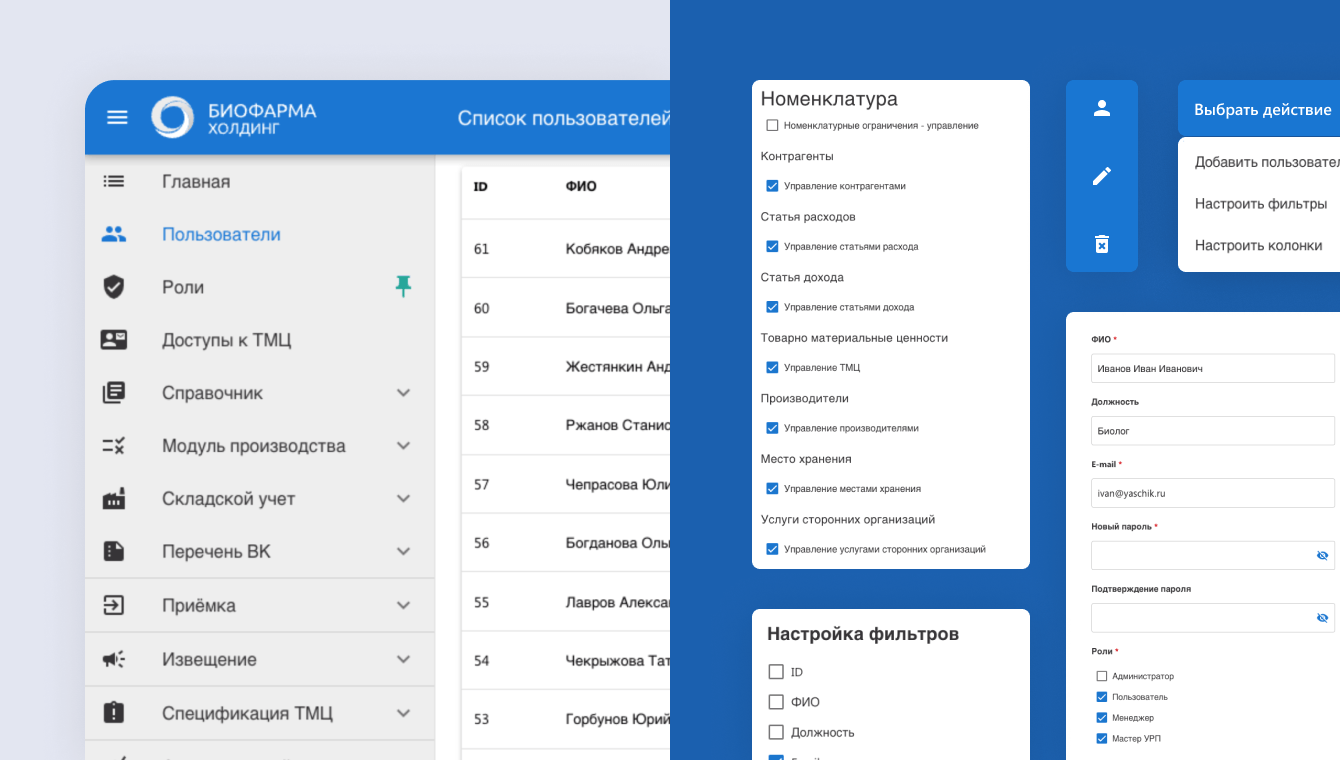Click the list icon beside Главная
The image size is (1340, 760).
coord(114,181)
